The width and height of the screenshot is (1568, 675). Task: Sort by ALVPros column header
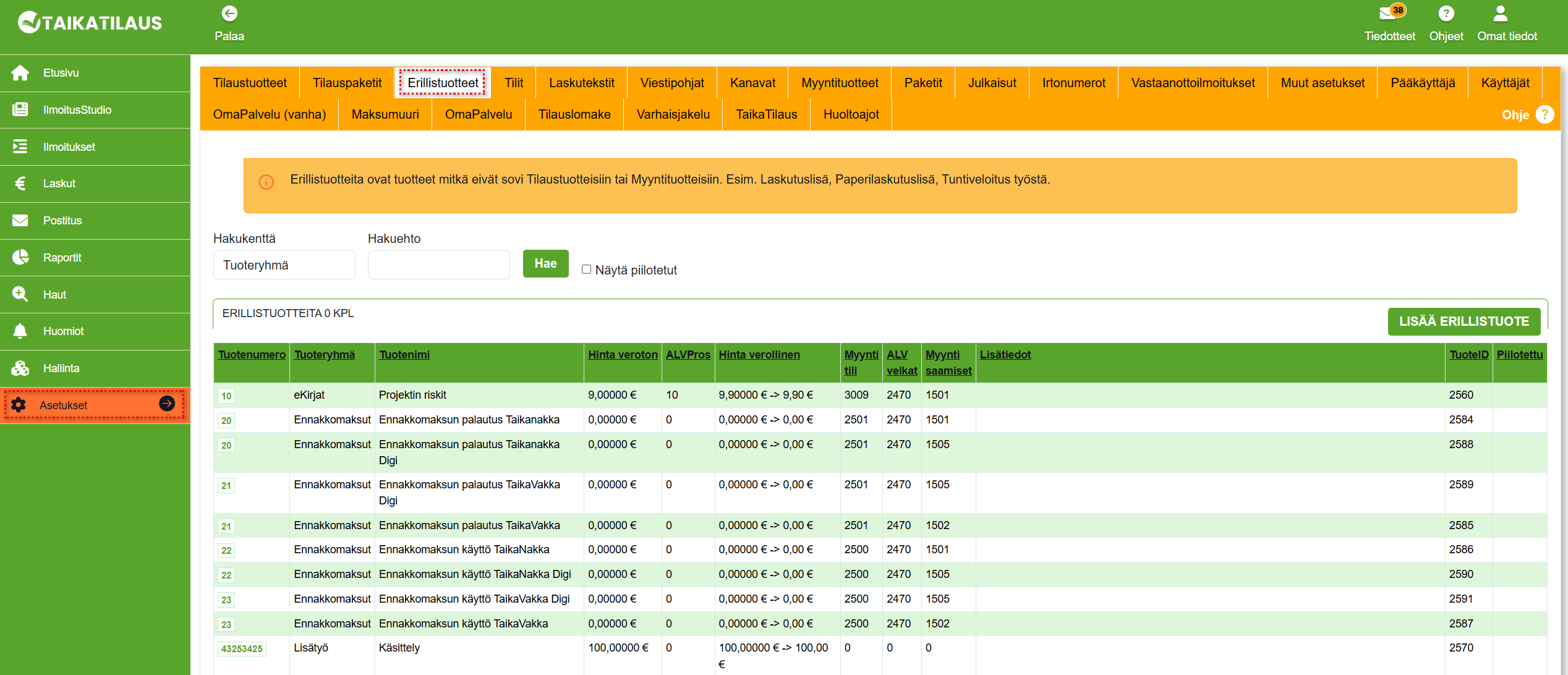click(x=688, y=355)
